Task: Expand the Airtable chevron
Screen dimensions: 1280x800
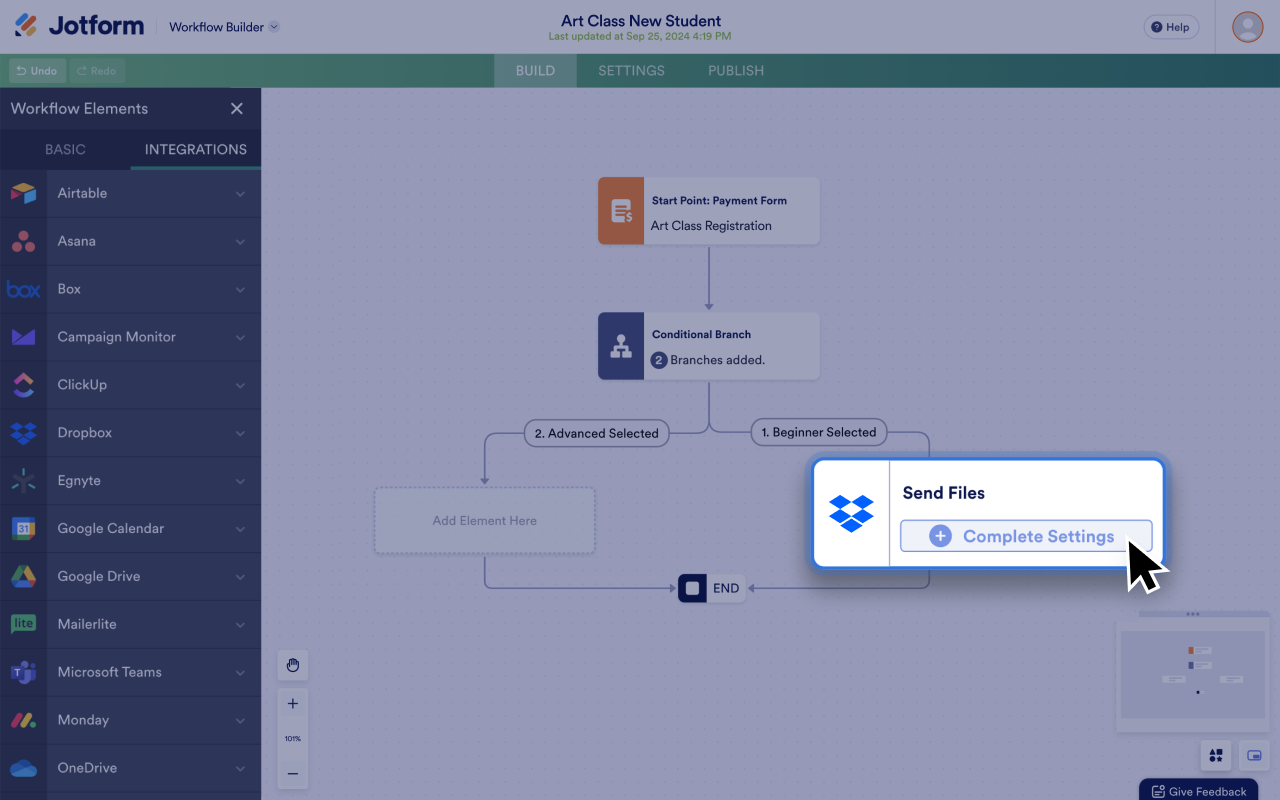Action: (240, 194)
